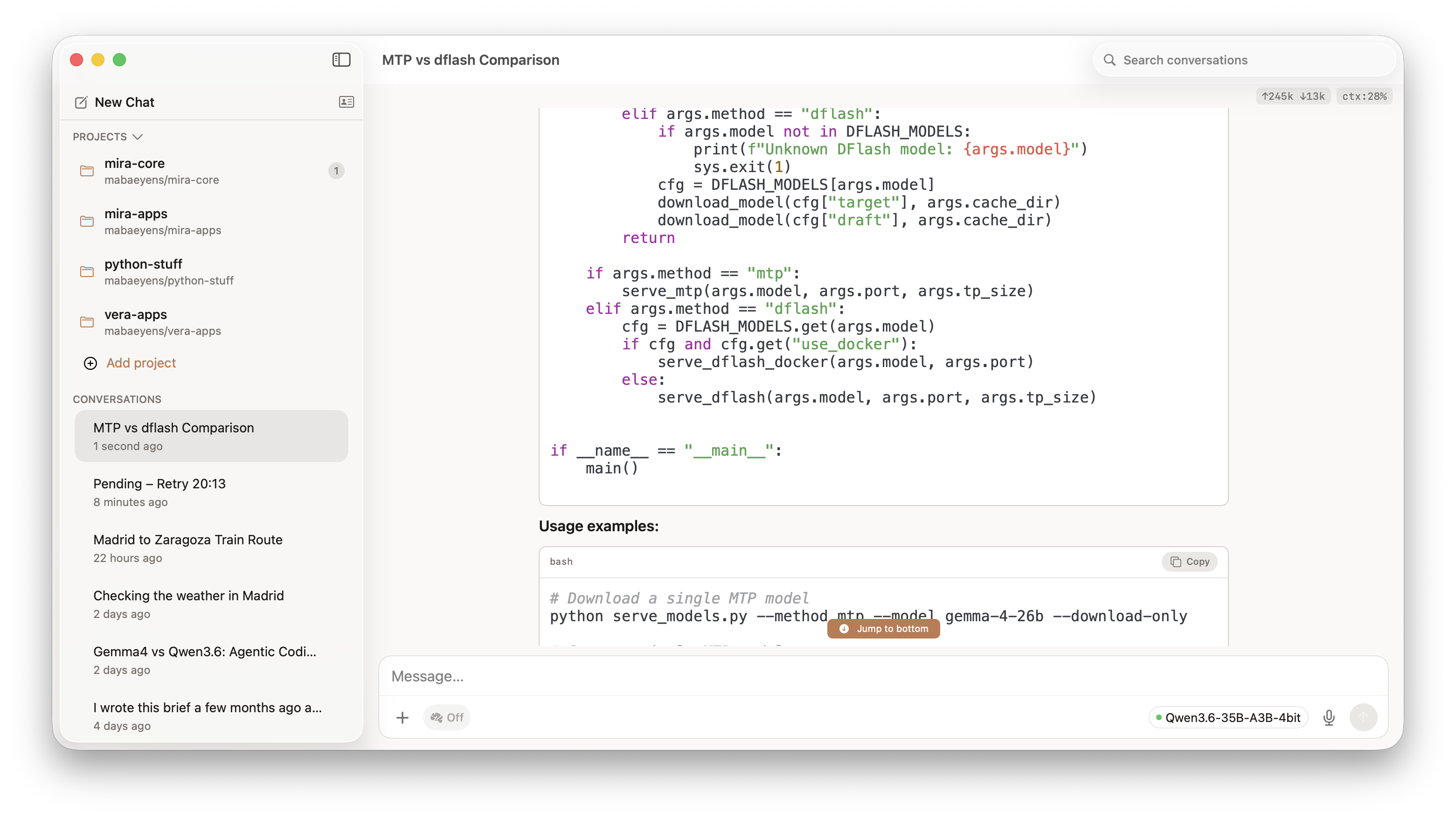Viewport: 1456px width, 819px height.
Task: Open Checking the weather in Madrid conversation
Action: point(211,604)
